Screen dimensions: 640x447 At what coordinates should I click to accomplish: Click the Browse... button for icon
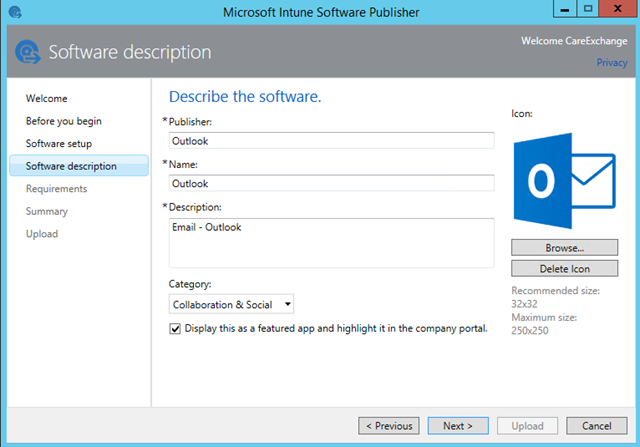coord(564,248)
